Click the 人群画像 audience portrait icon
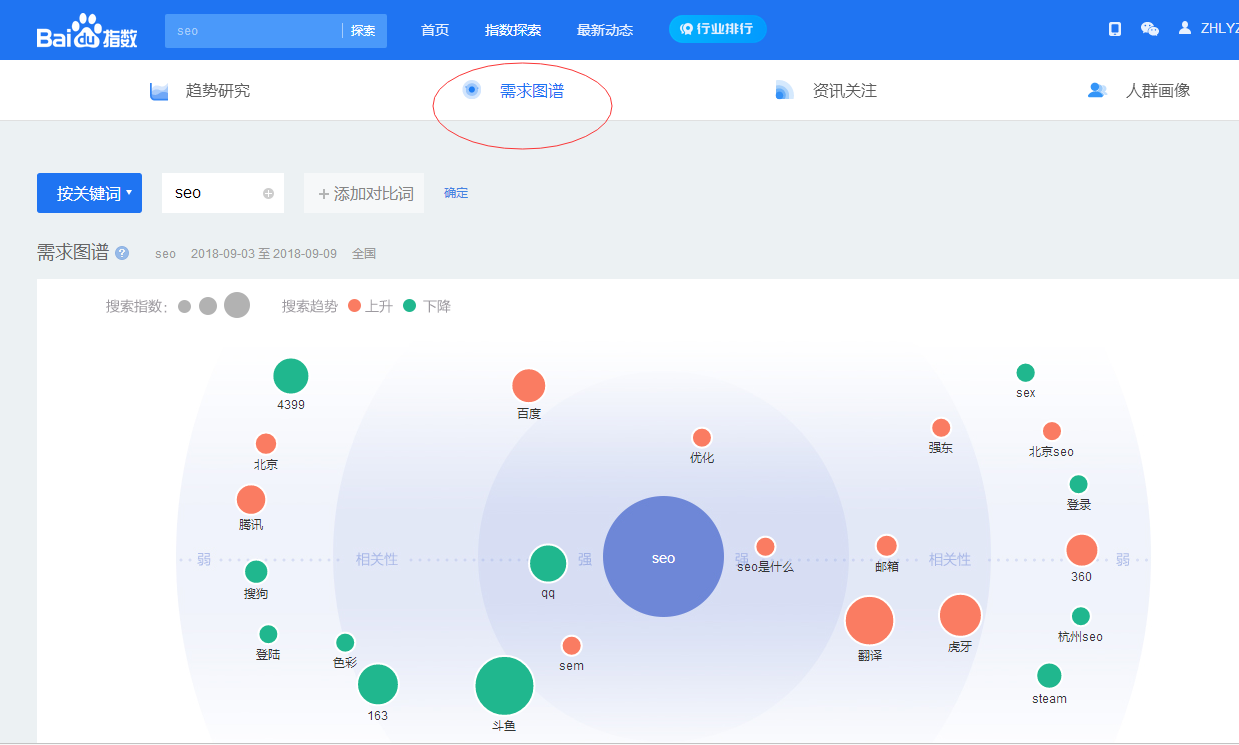This screenshot has height=745, width=1239. tap(1097, 88)
